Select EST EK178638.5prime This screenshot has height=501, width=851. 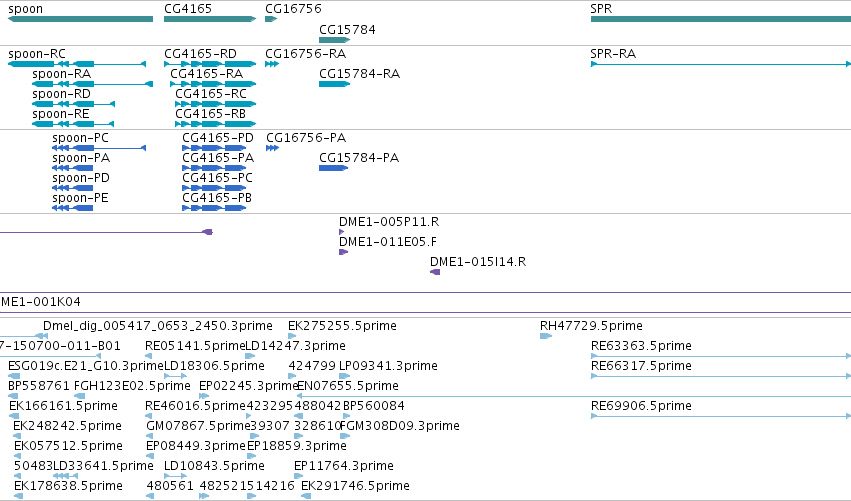68,486
